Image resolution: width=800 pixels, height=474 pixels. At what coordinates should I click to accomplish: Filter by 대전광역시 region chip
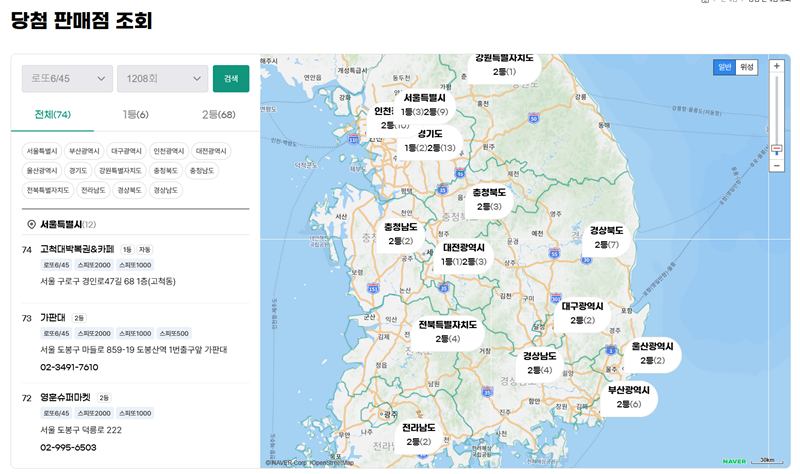(x=211, y=151)
